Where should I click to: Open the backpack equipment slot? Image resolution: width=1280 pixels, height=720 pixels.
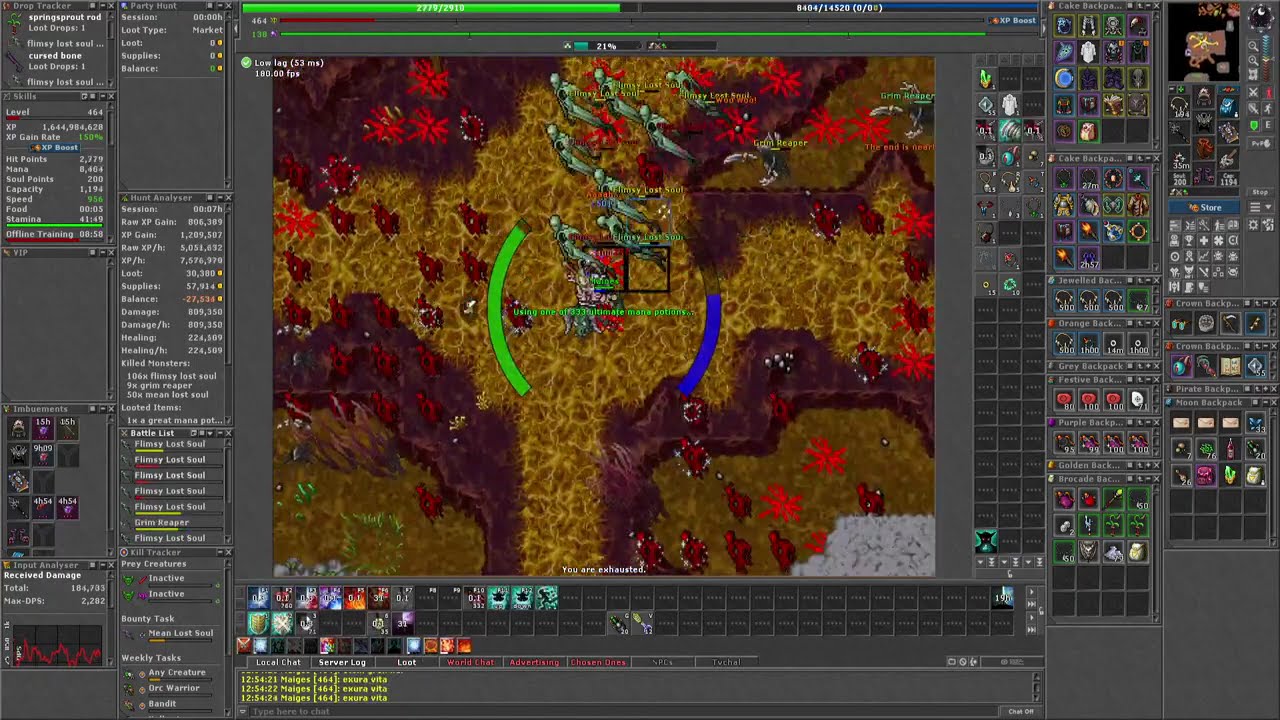coord(1227,106)
